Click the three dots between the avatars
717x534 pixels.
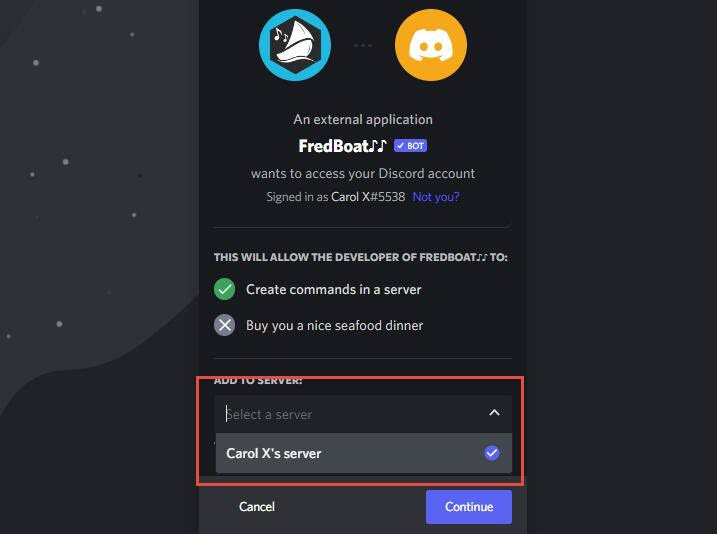[x=363, y=44]
